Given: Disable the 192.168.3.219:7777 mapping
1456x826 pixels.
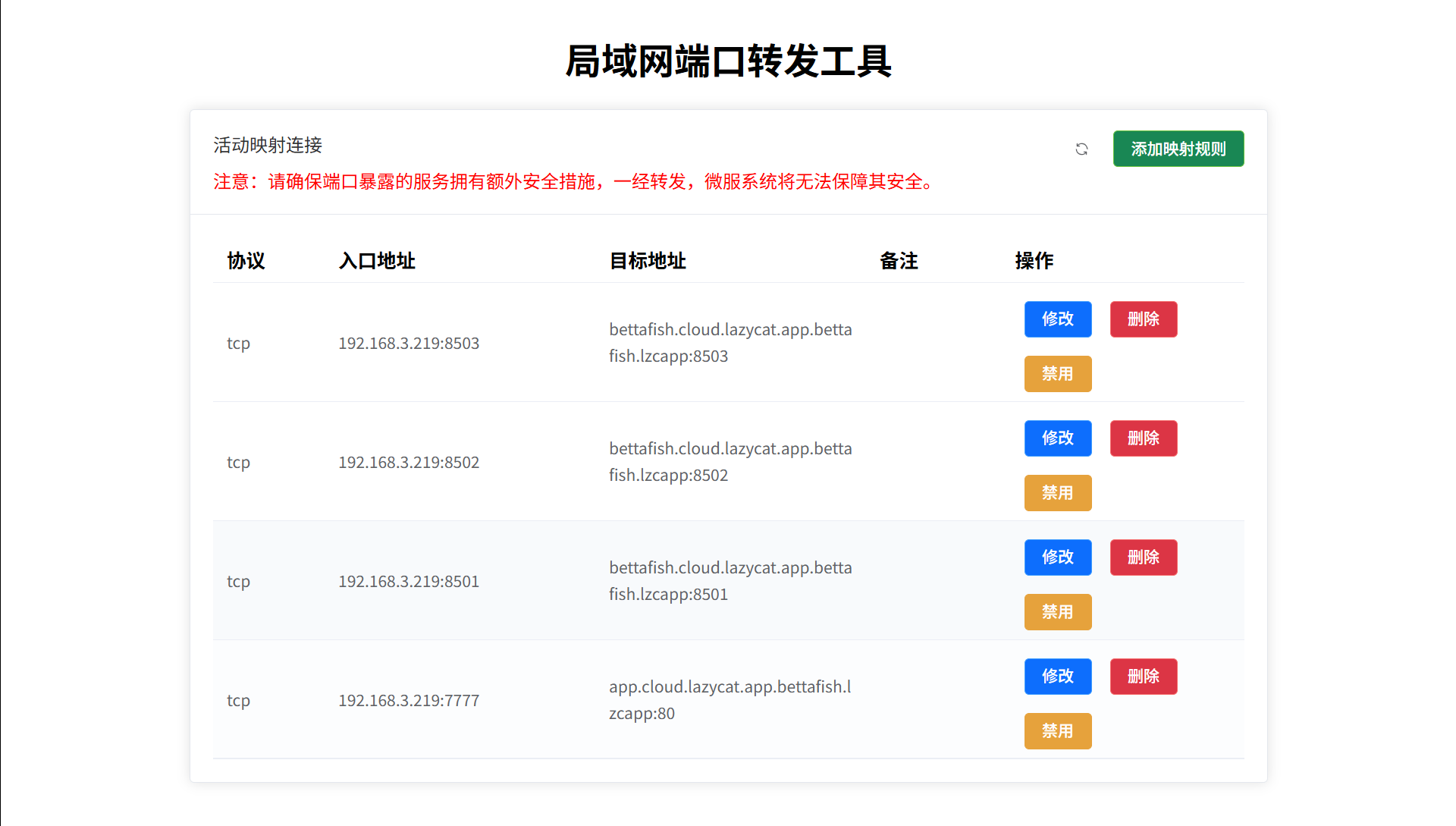Looking at the screenshot, I should point(1058,731).
